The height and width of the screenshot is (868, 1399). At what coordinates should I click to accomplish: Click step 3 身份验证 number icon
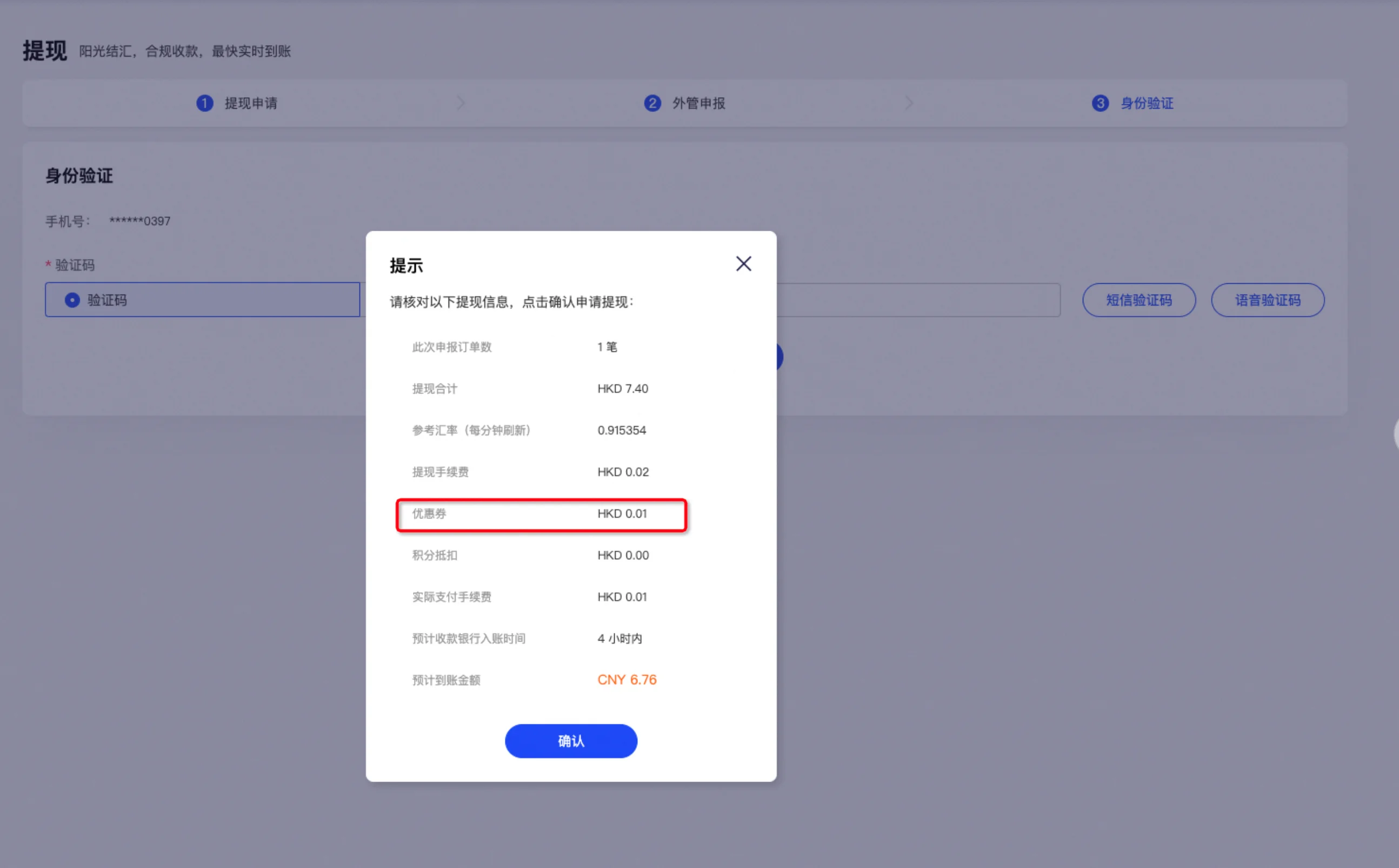(1100, 103)
